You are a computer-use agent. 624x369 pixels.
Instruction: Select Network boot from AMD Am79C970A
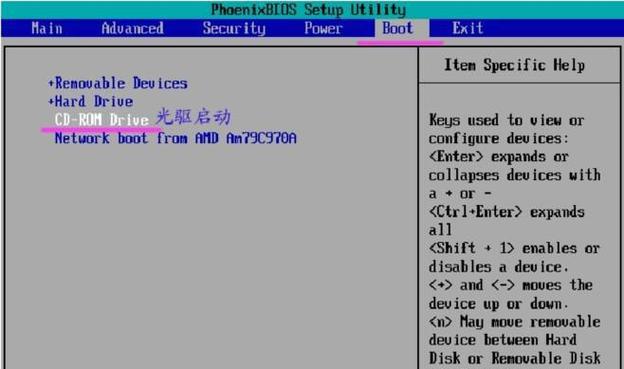click(176, 138)
